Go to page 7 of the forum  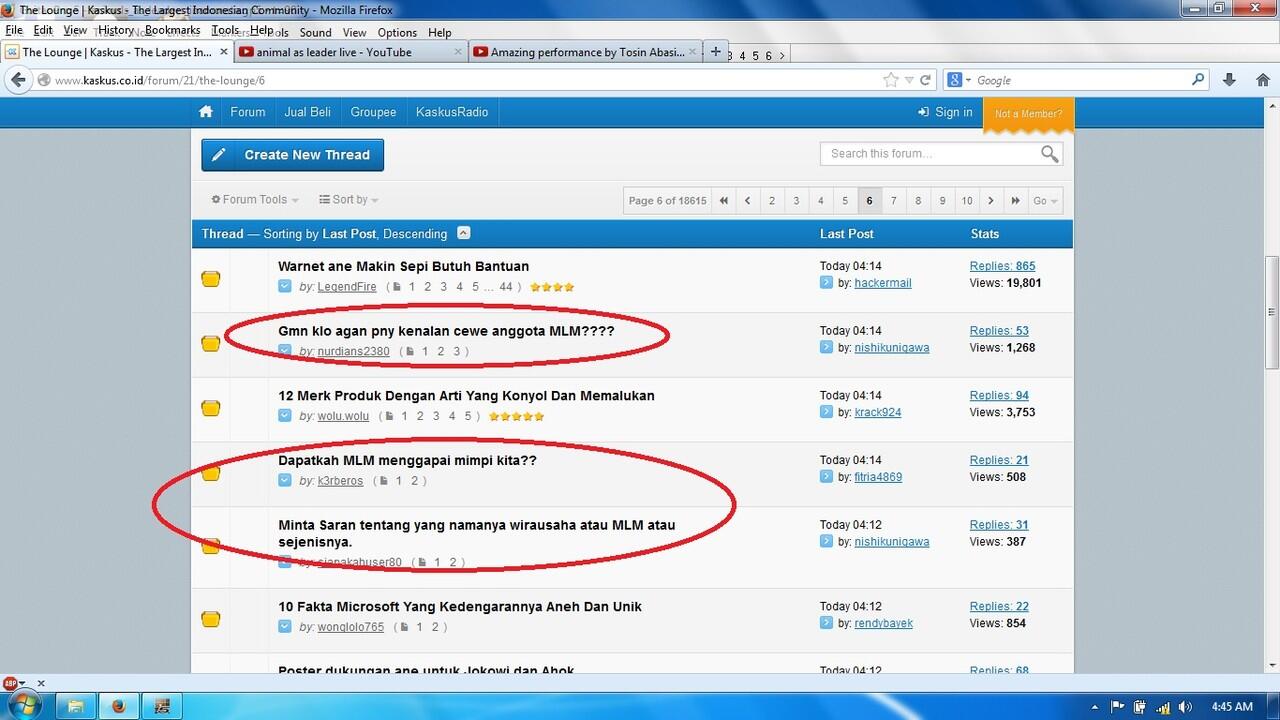click(x=894, y=200)
